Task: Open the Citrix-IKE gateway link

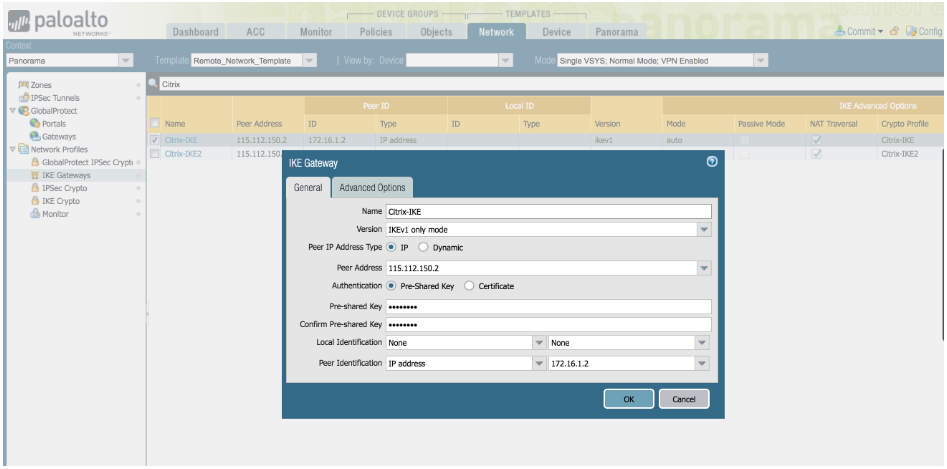Action: 181,140
